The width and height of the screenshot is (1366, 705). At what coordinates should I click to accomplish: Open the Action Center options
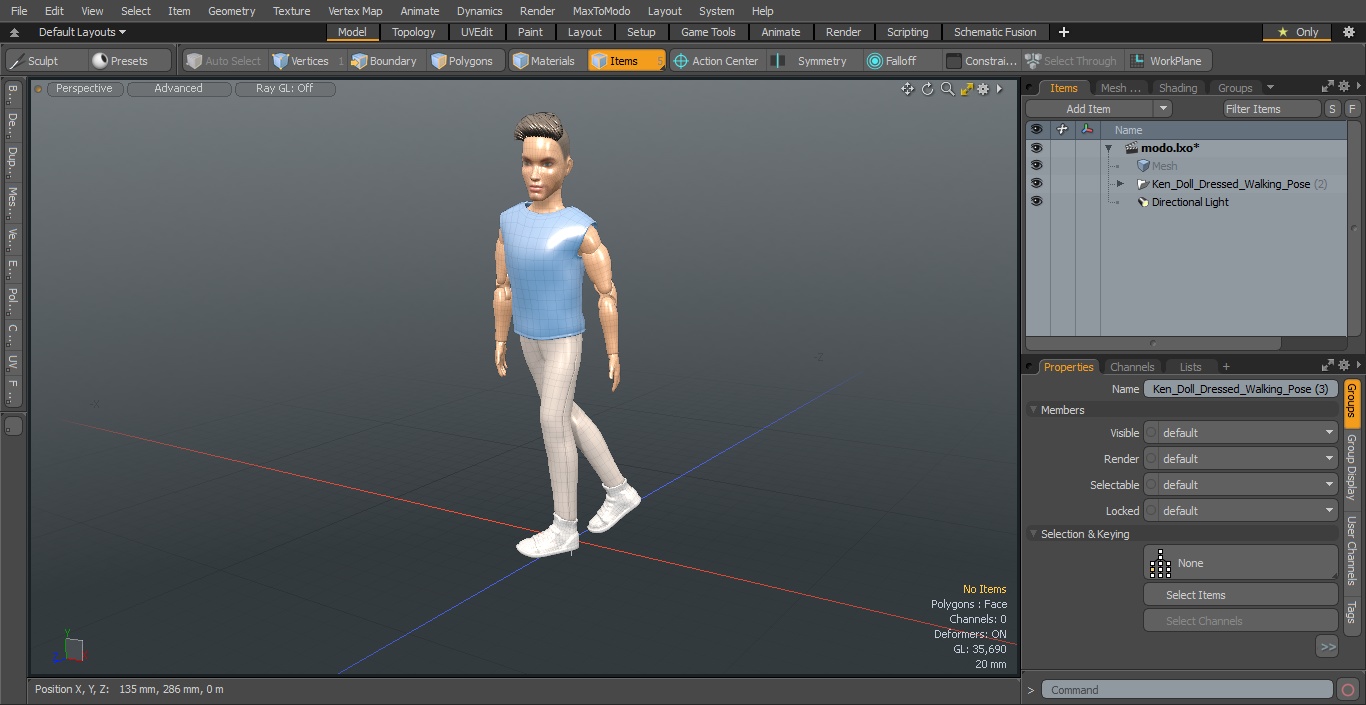pyautogui.click(x=716, y=61)
